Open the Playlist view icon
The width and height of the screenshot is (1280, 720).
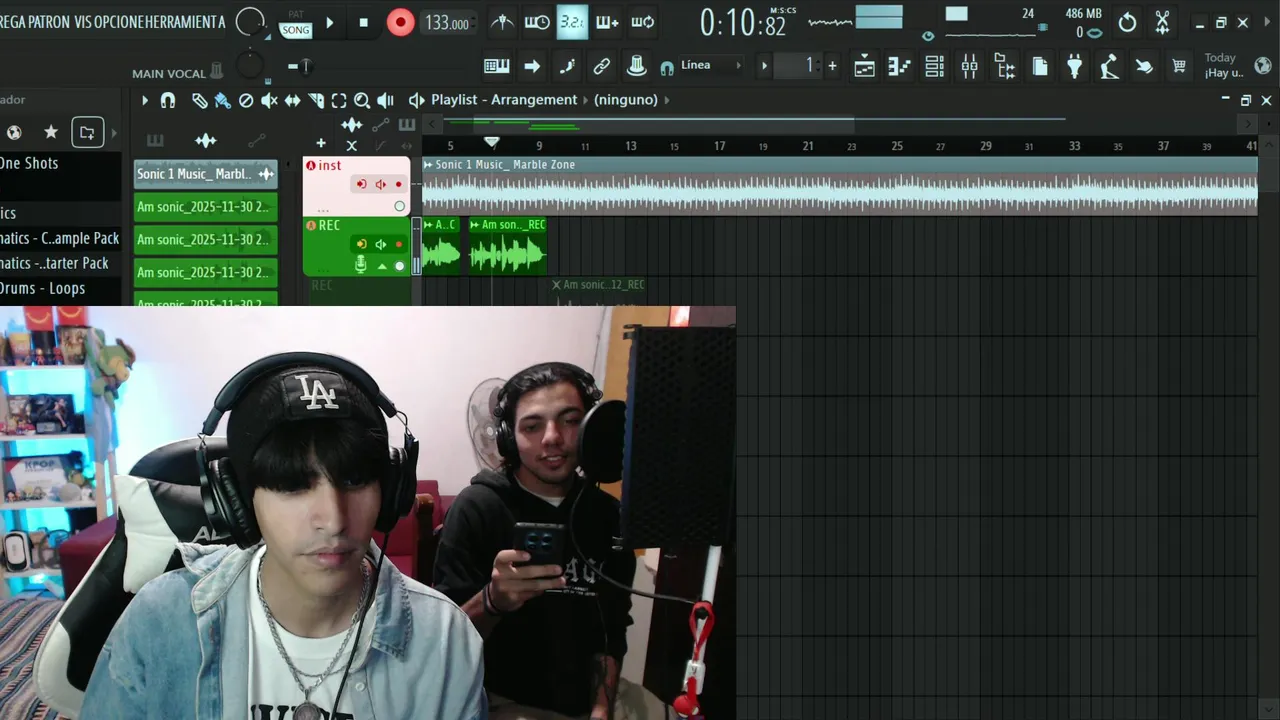tap(864, 66)
